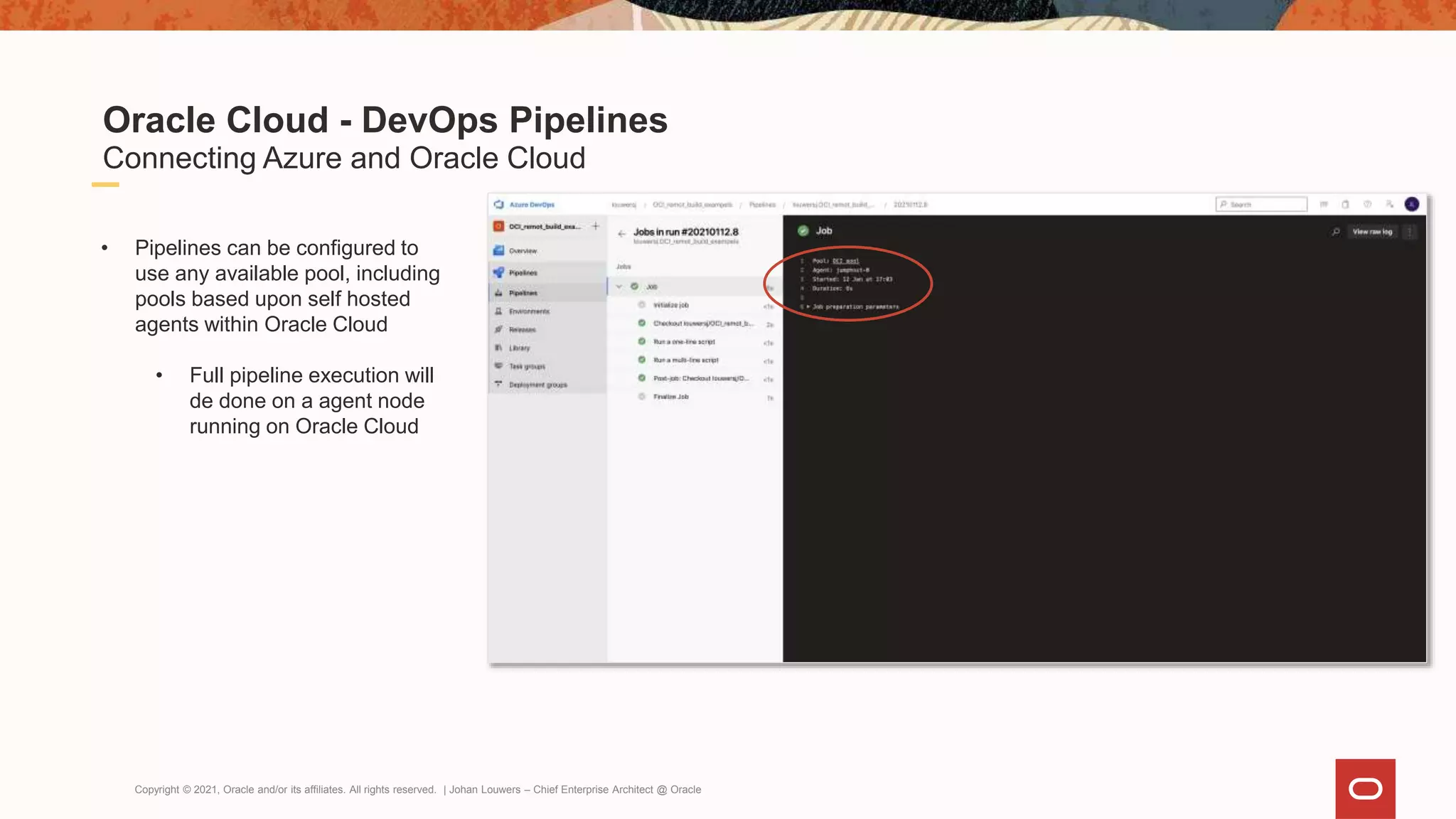1456x819 pixels.
Task: Click the OCI_remot_build_example breadcrumb
Action: (692, 205)
